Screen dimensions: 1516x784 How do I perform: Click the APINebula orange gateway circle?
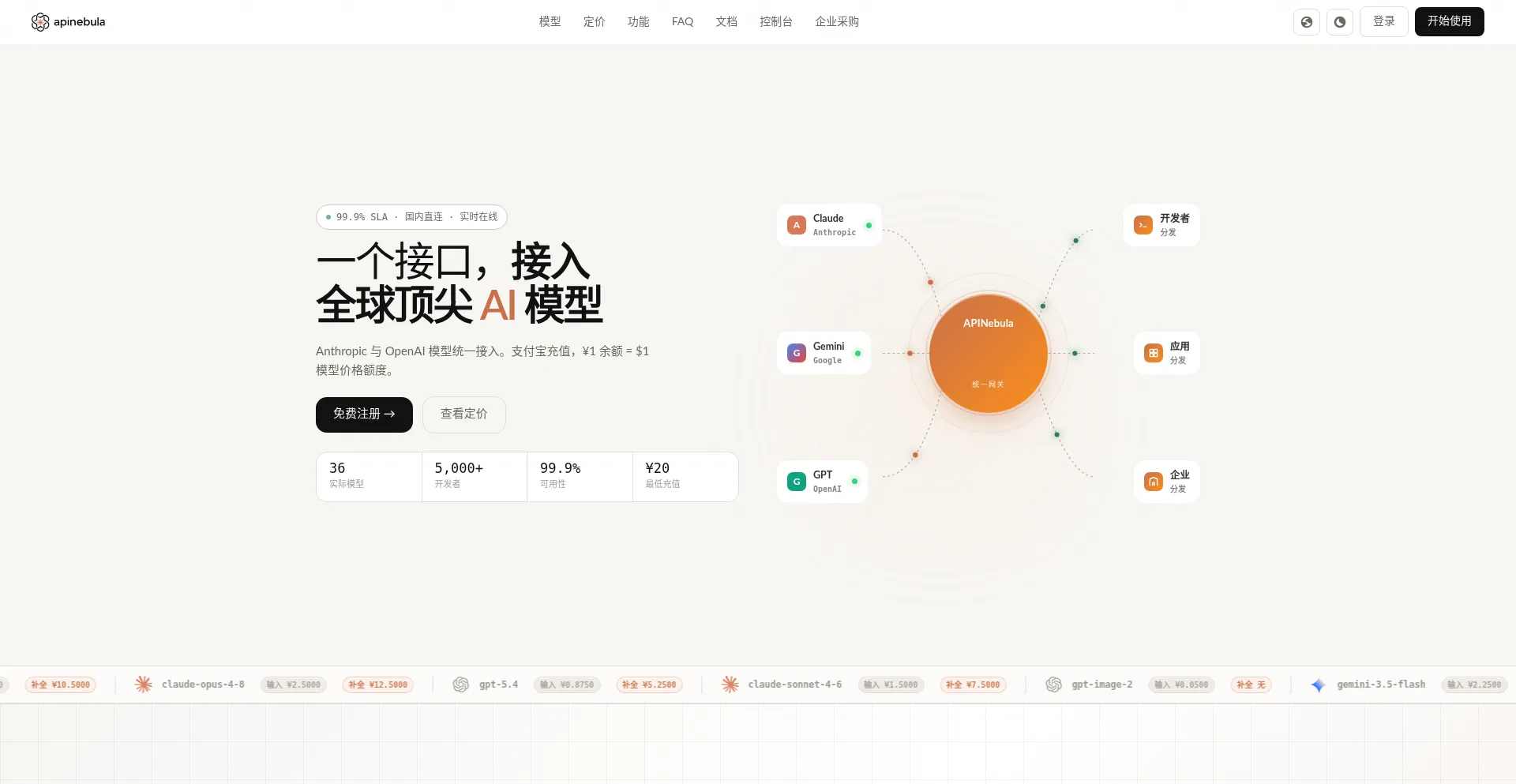989,353
